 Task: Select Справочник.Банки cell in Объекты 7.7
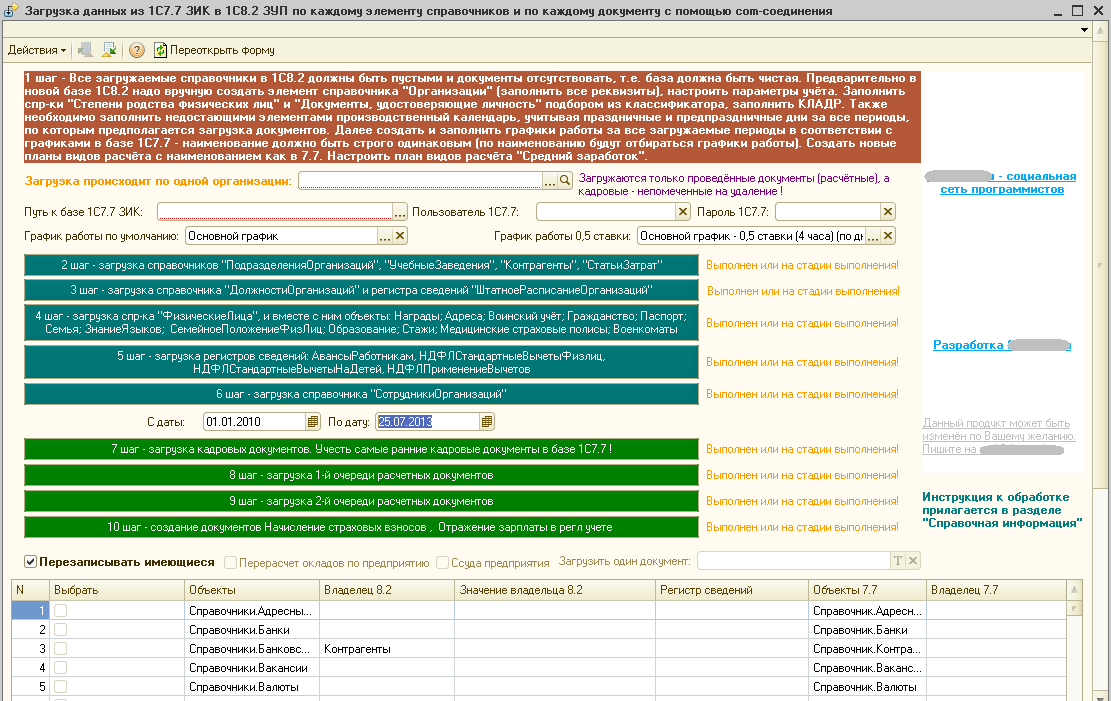tap(867, 629)
